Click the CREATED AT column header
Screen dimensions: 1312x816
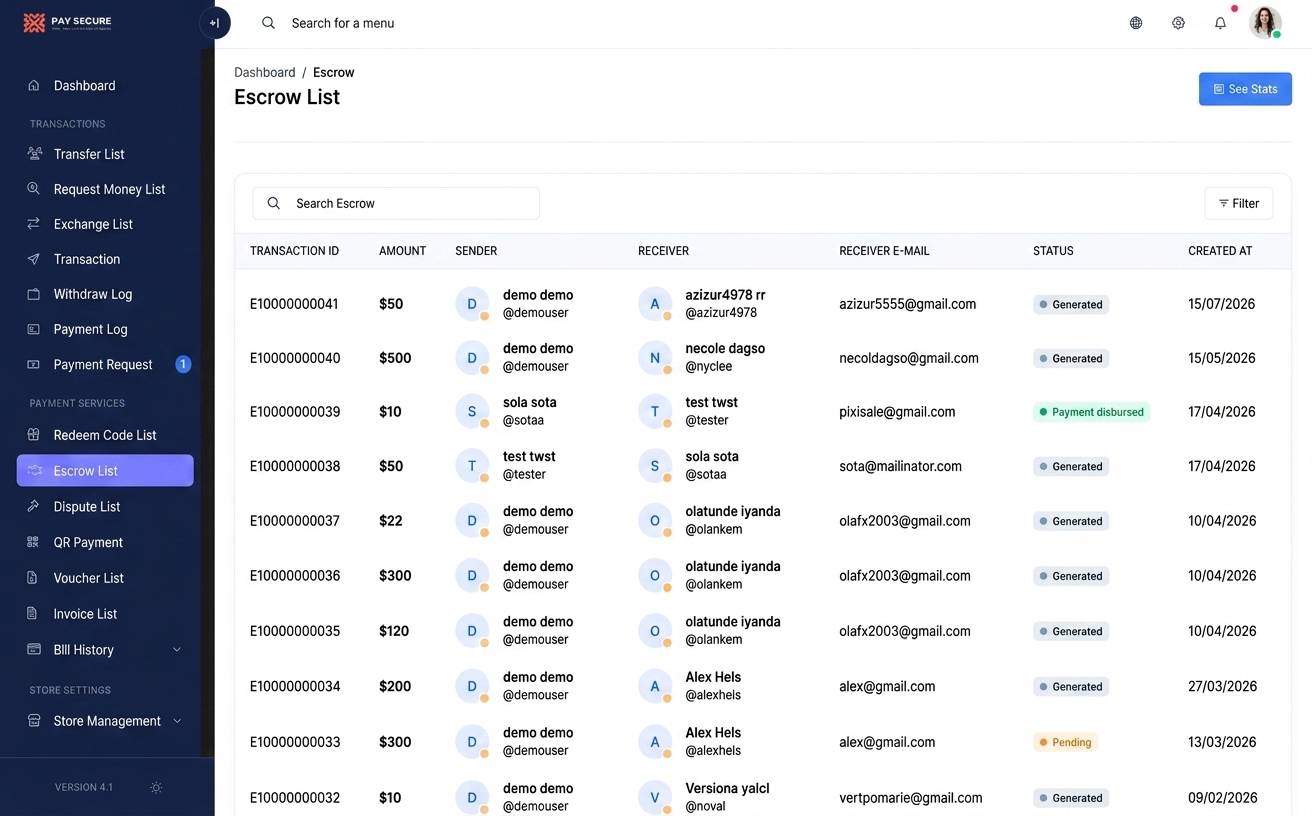[x=1220, y=251]
